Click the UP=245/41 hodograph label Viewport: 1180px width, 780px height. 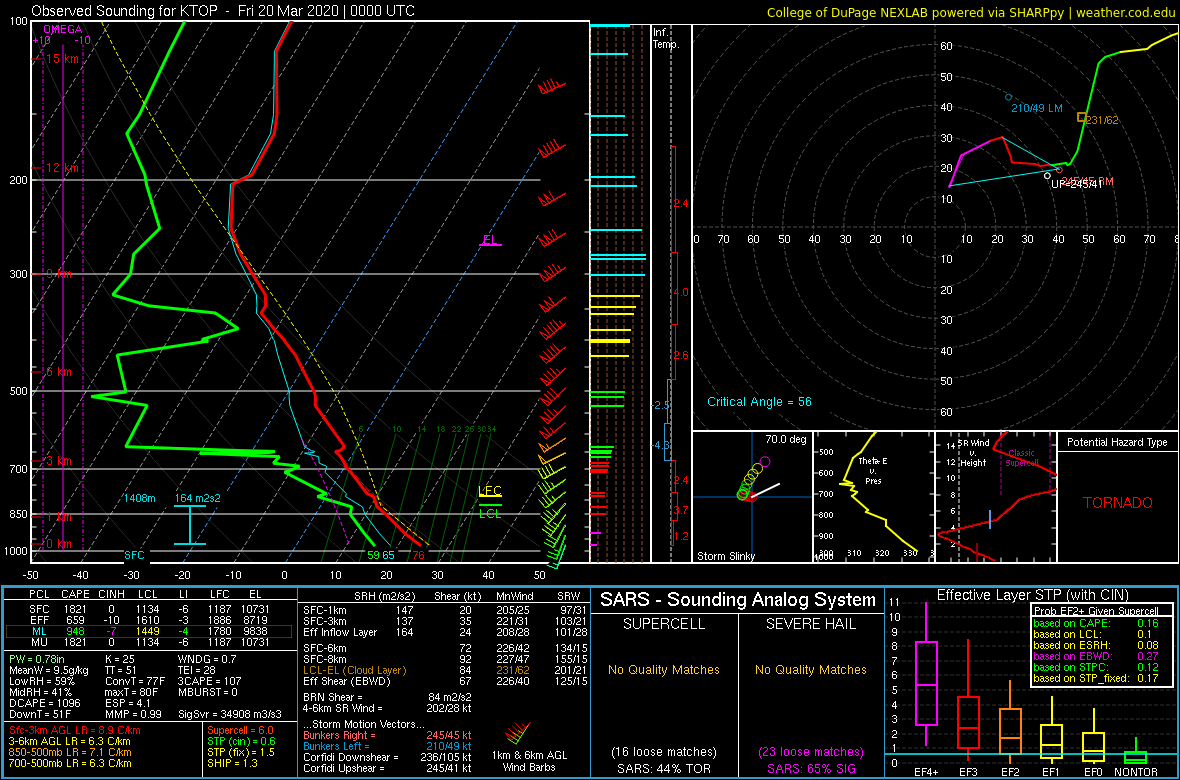[x=1076, y=184]
